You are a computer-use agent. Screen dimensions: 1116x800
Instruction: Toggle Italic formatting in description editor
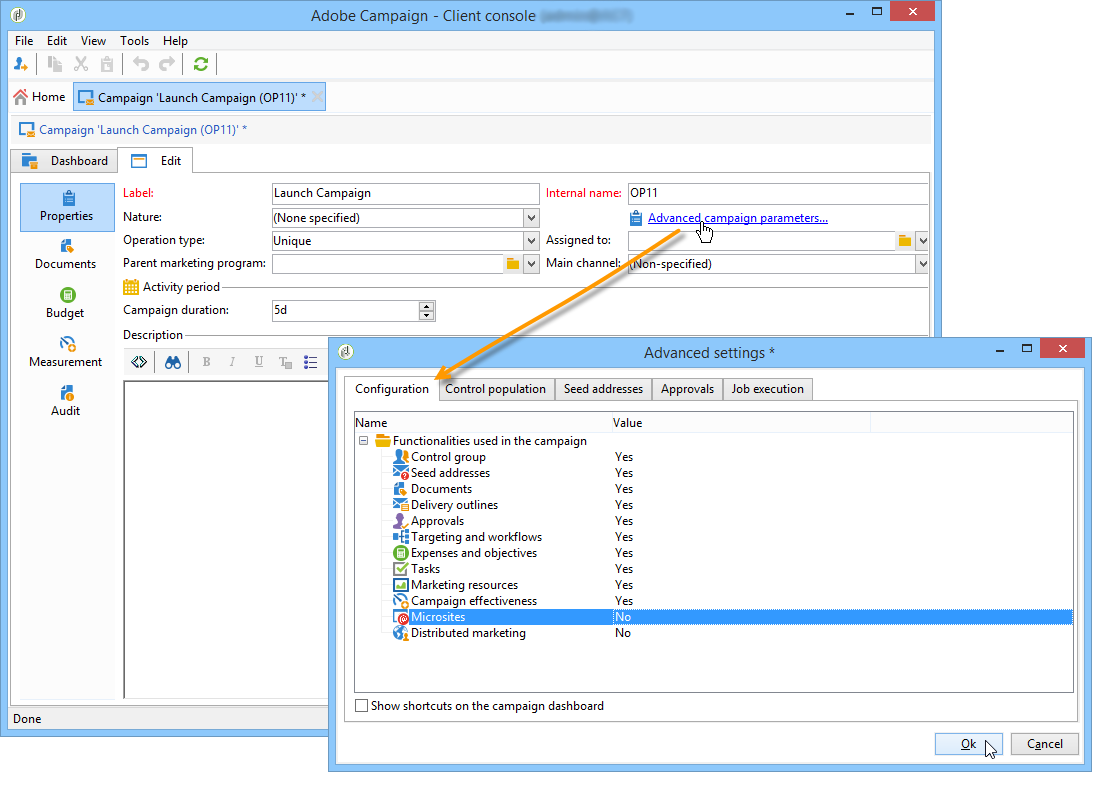point(232,362)
